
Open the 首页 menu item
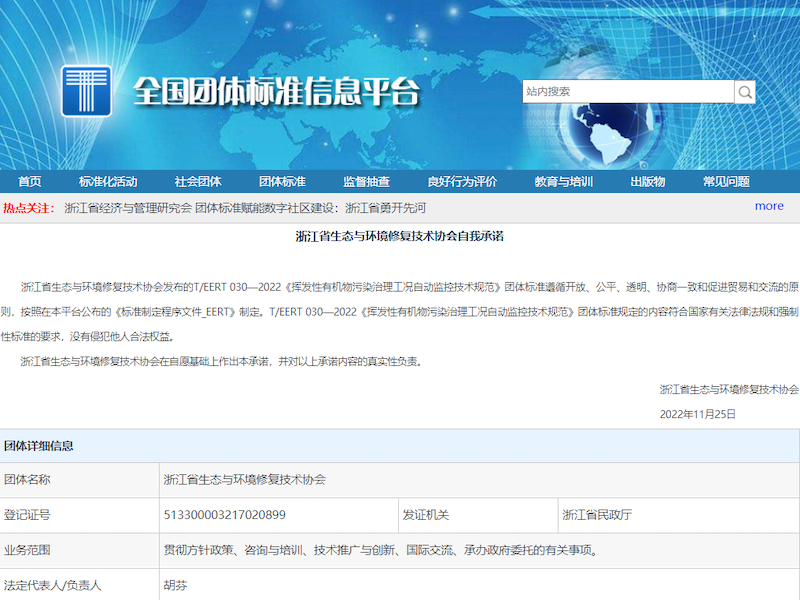coord(30,182)
